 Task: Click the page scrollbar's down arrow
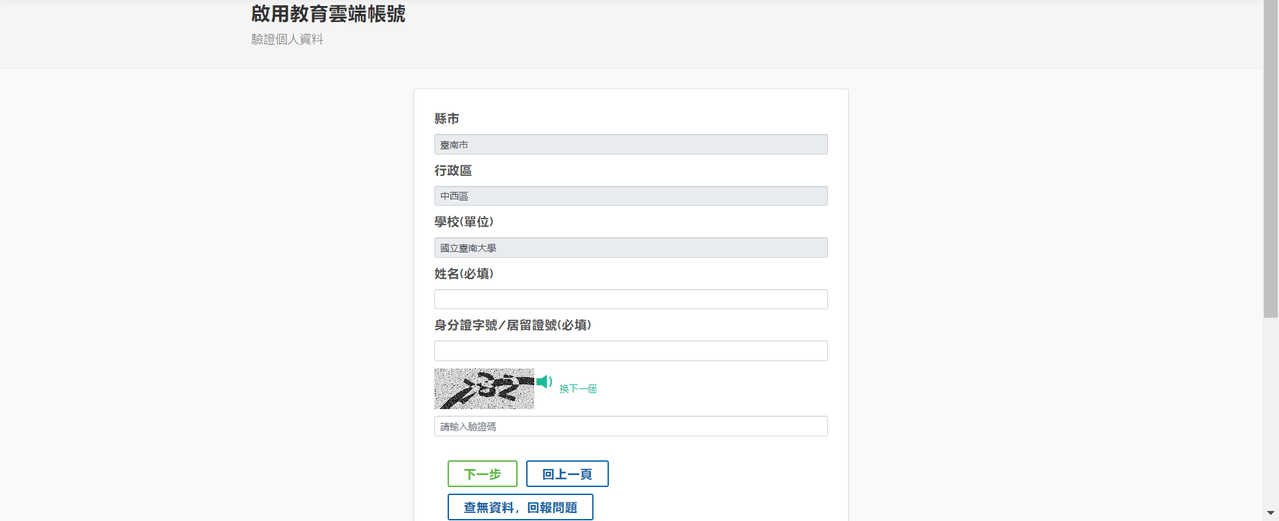(1271, 513)
